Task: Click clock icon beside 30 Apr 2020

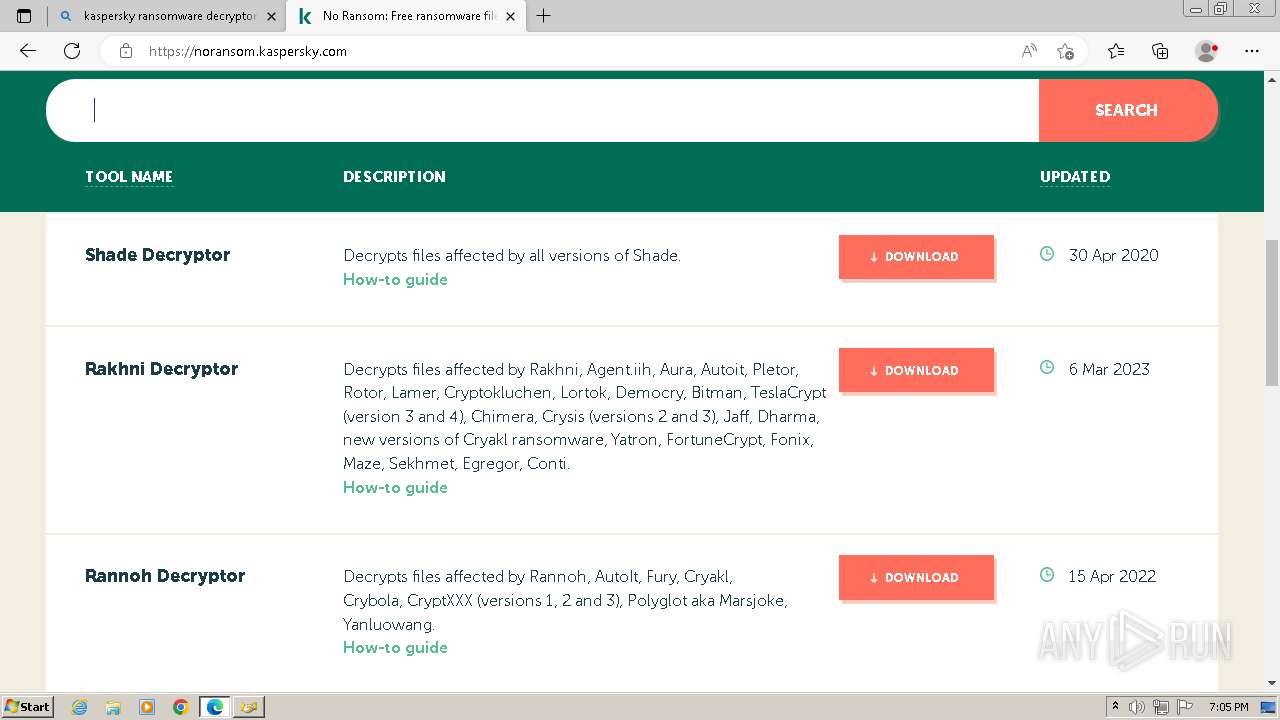Action: [1047, 254]
